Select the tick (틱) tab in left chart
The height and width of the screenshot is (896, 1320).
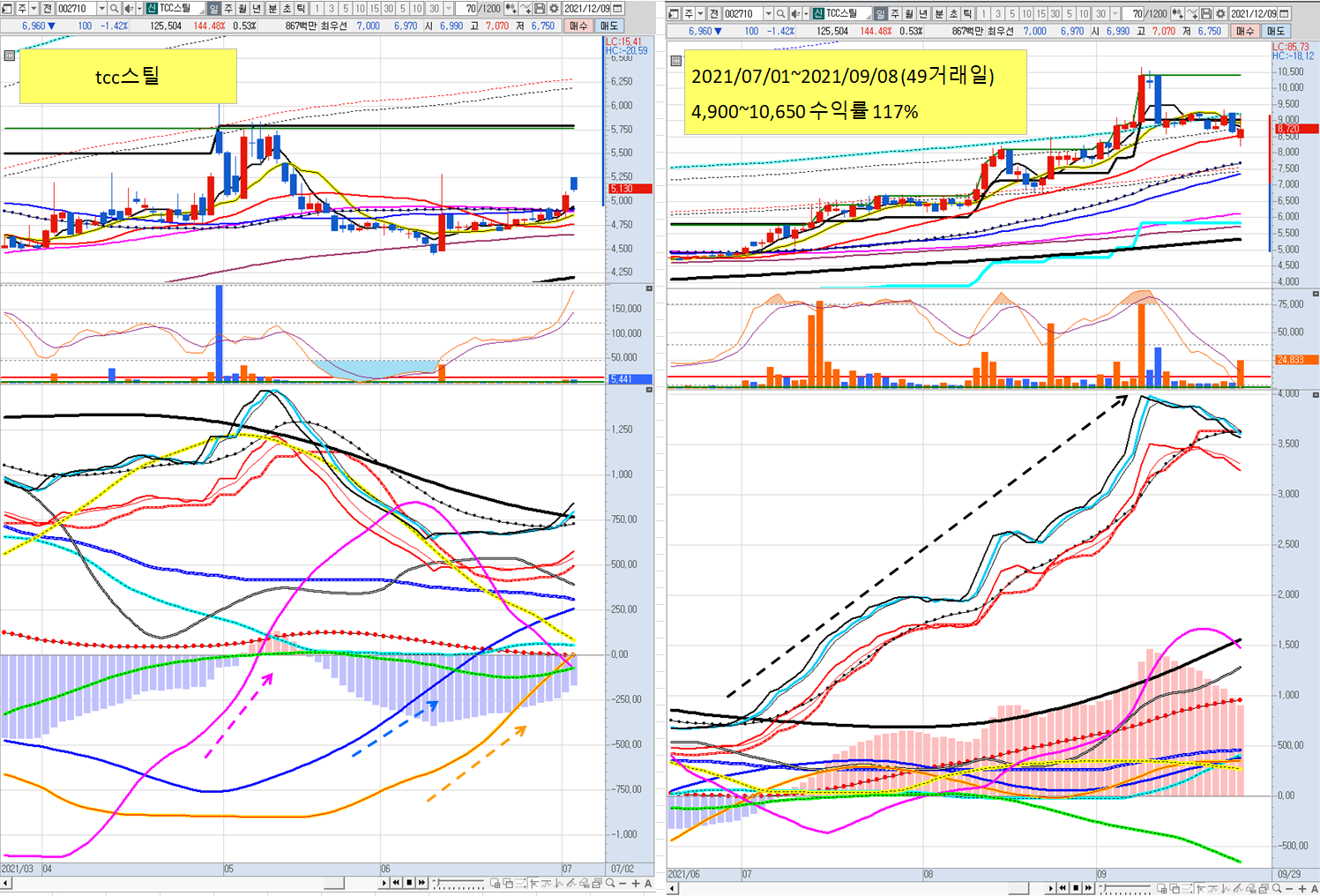(301, 9)
